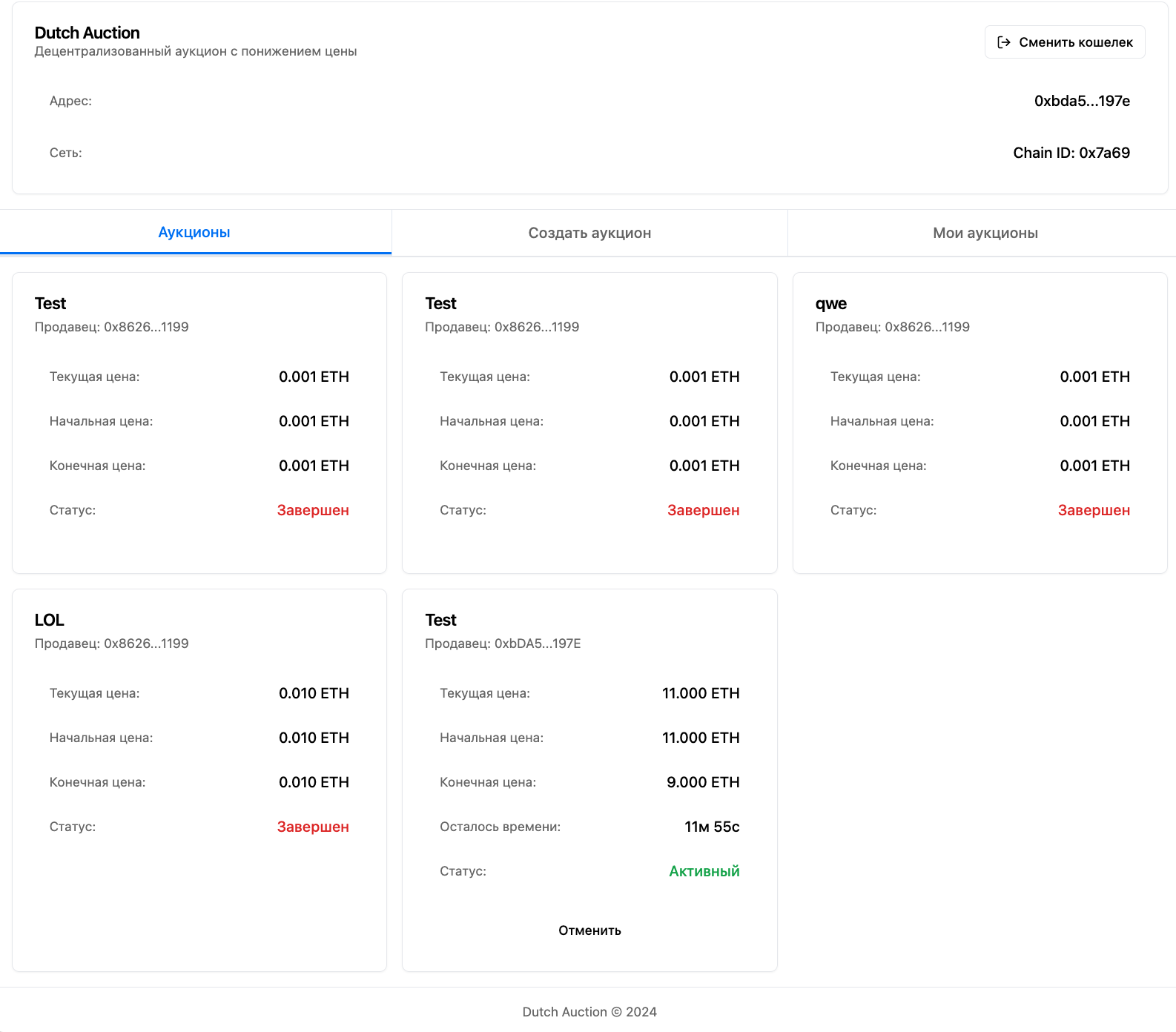Click the Dutch Auction © 2024 footer

point(589,1012)
